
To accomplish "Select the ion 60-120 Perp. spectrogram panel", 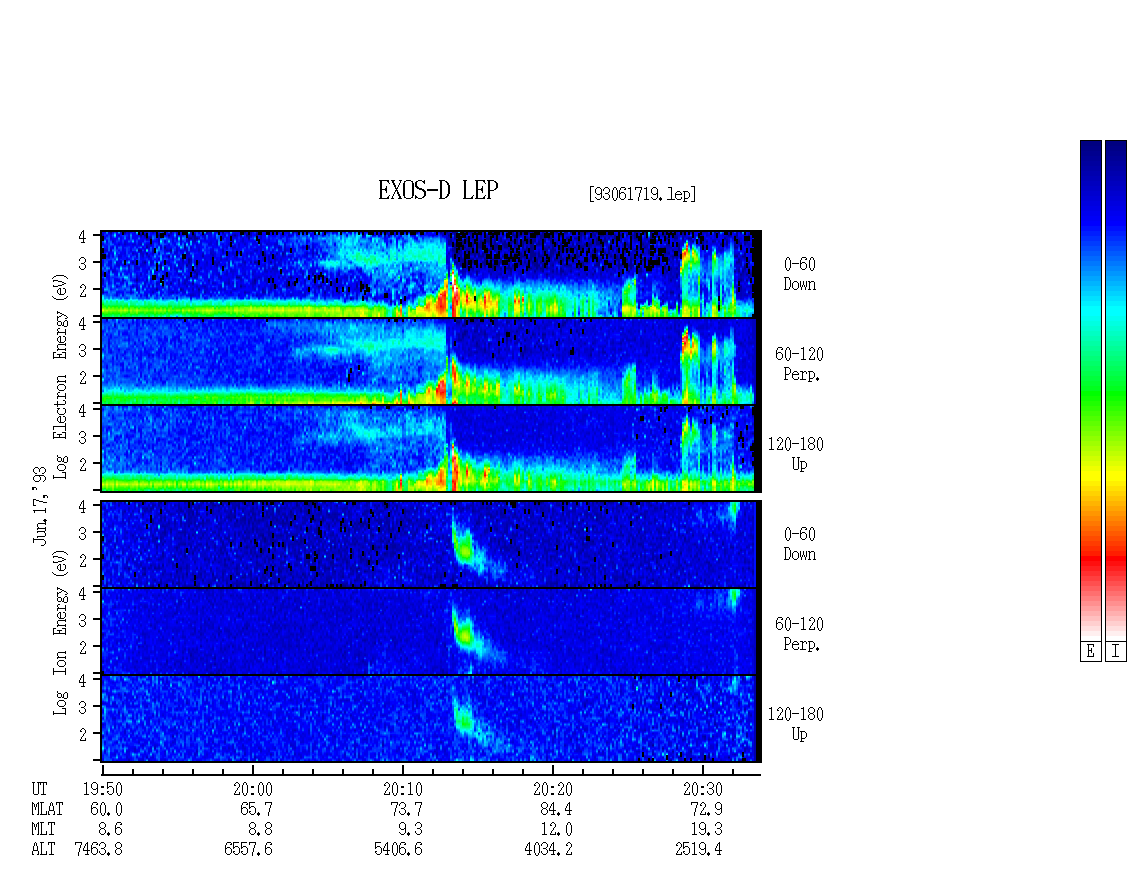I will pos(430,631).
